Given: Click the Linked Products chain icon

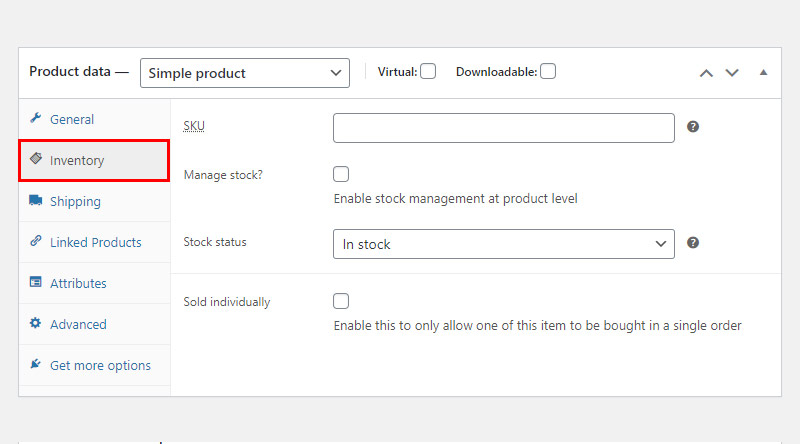Looking at the screenshot, I should (35, 241).
